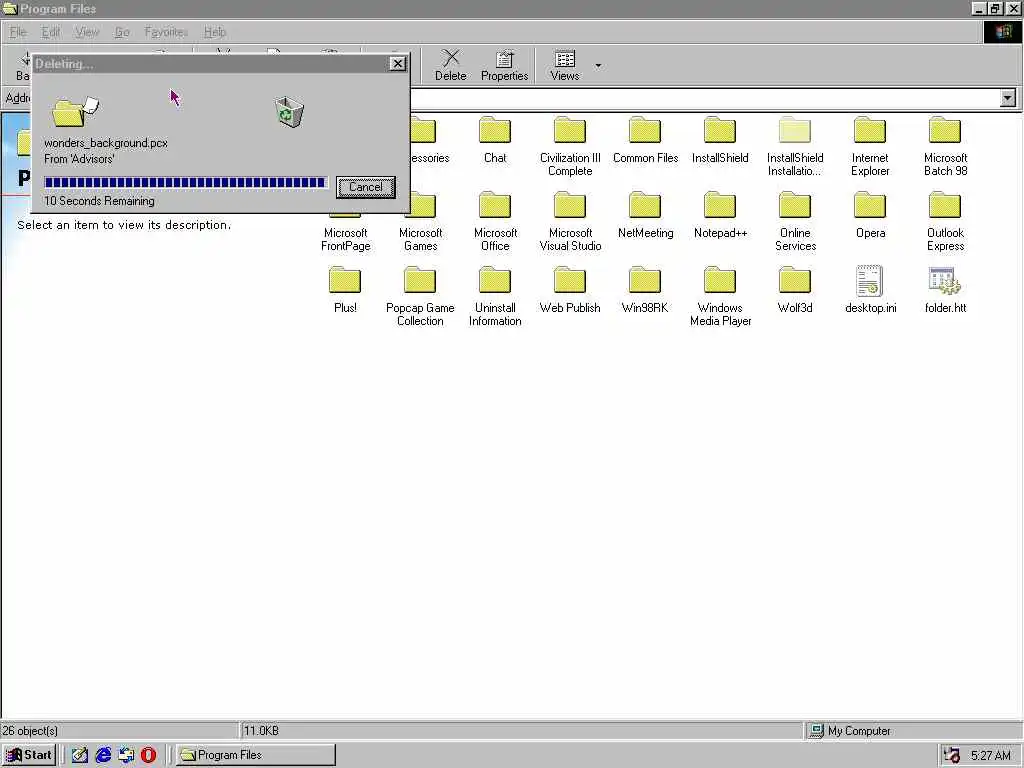Select the Microsoft Visual Studio folder
The height and width of the screenshot is (768, 1024).
(x=570, y=222)
